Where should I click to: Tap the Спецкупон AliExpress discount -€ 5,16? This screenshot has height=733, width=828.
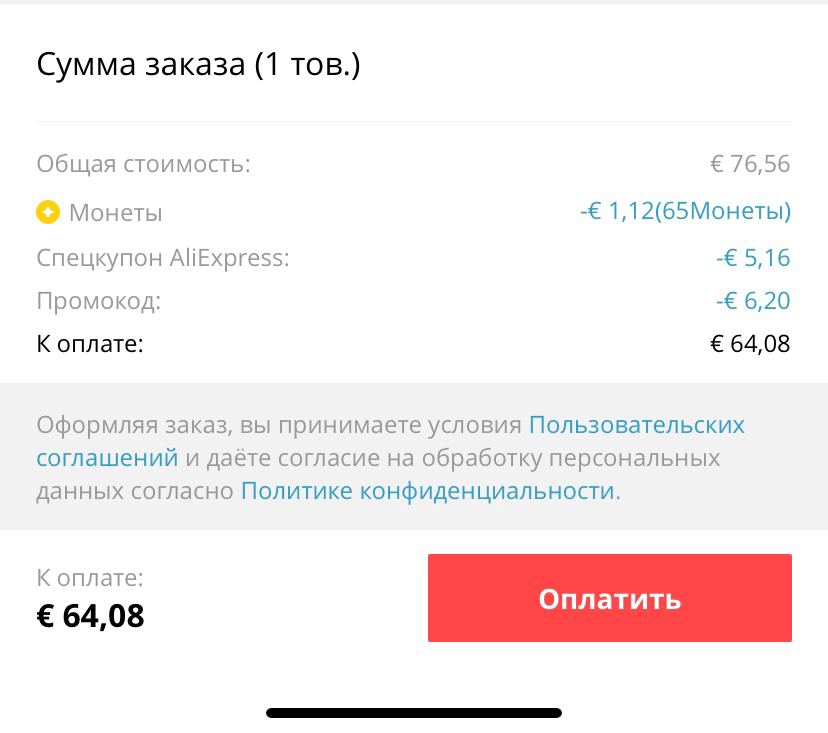coord(753,258)
